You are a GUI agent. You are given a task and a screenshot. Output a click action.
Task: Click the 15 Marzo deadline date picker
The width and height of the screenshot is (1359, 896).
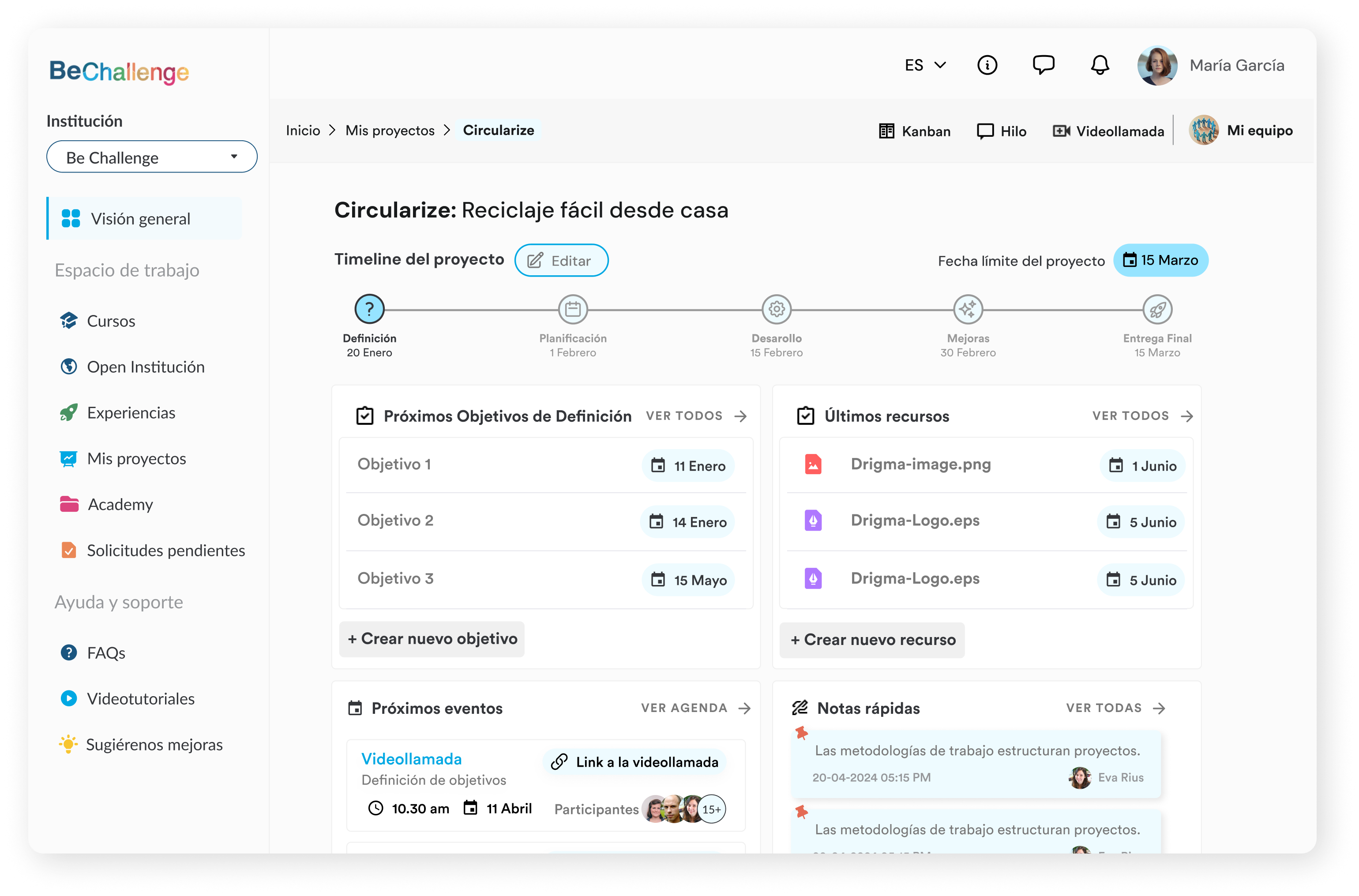[x=1160, y=261]
